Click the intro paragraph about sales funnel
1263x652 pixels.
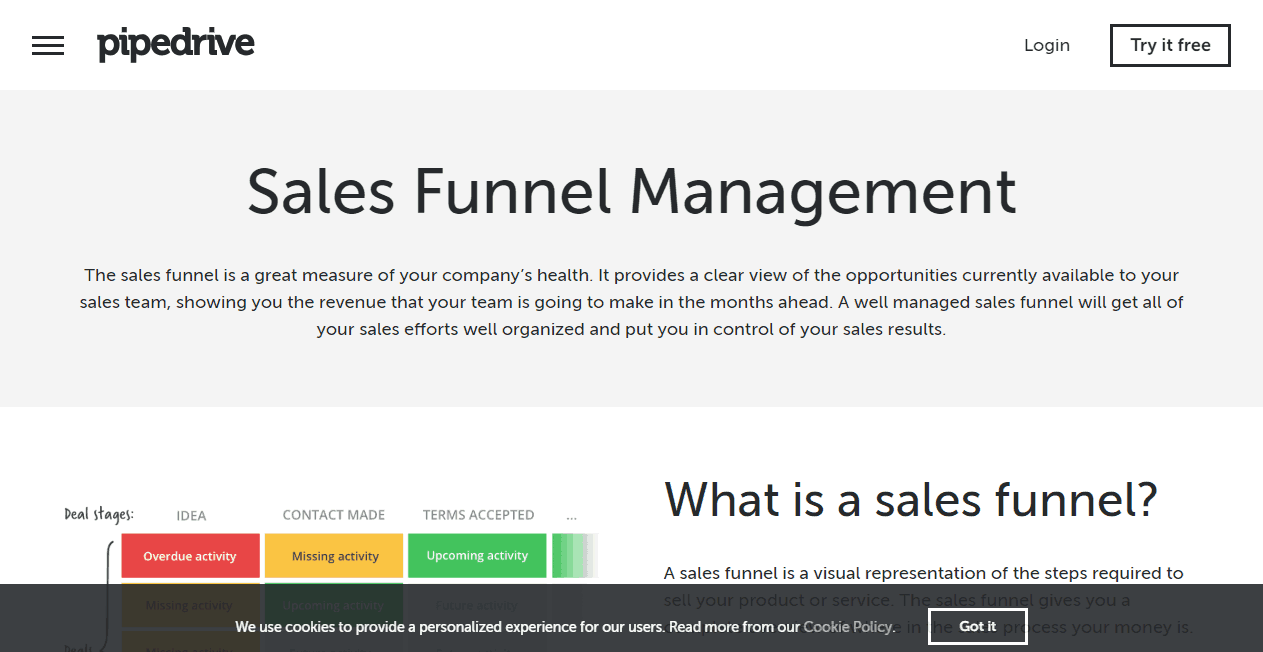(631, 302)
